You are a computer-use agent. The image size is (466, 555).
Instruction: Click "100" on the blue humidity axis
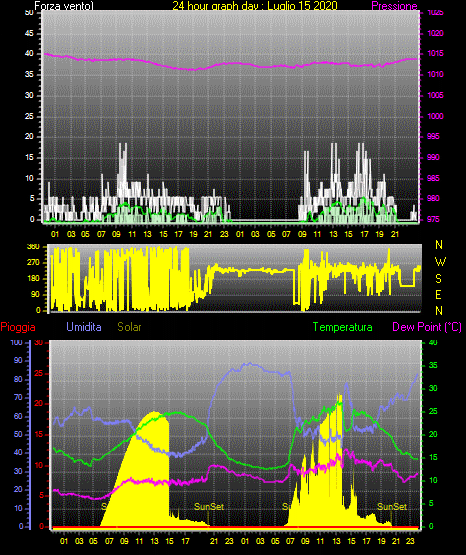pyautogui.click(x=16, y=342)
